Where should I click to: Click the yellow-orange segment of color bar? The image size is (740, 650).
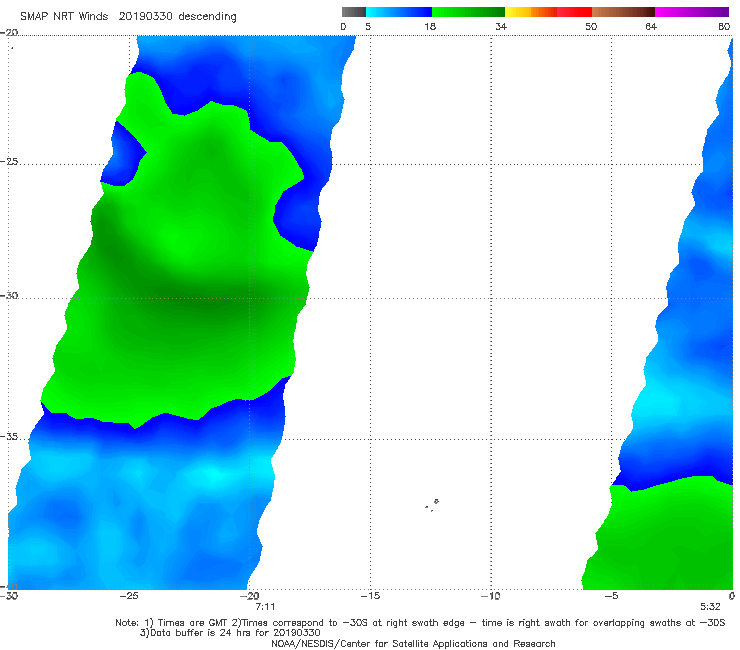(x=531, y=12)
